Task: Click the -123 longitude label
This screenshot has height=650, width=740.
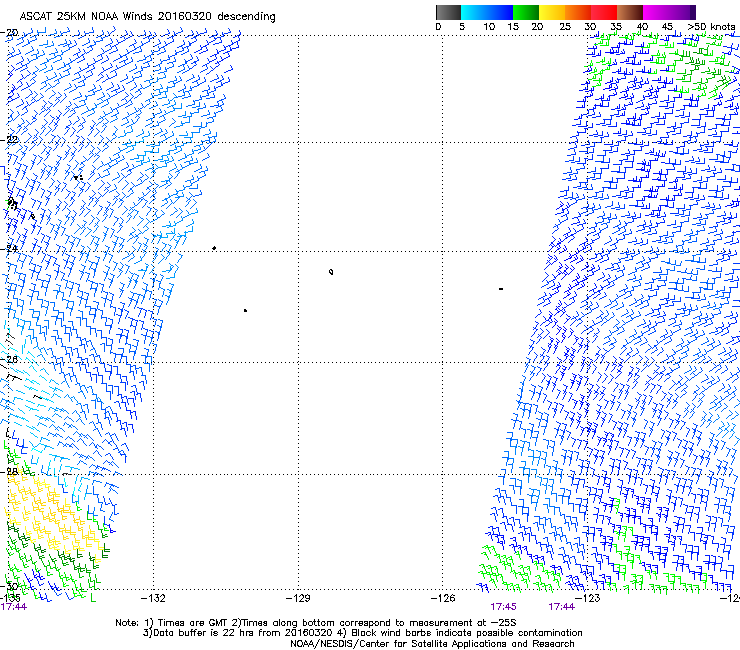Action: coord(588,598)
